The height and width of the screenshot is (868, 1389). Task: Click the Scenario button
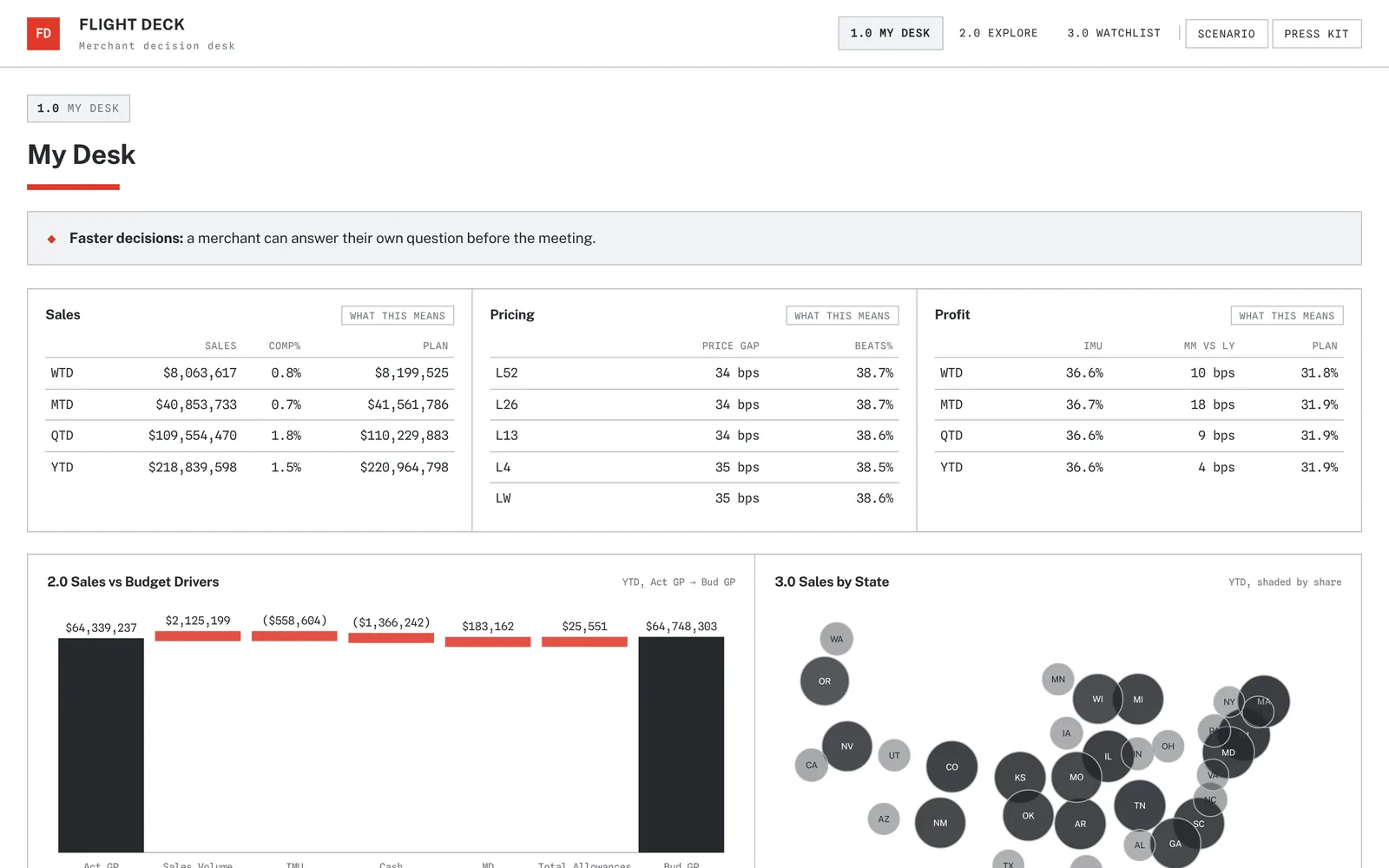[1226, 34]
